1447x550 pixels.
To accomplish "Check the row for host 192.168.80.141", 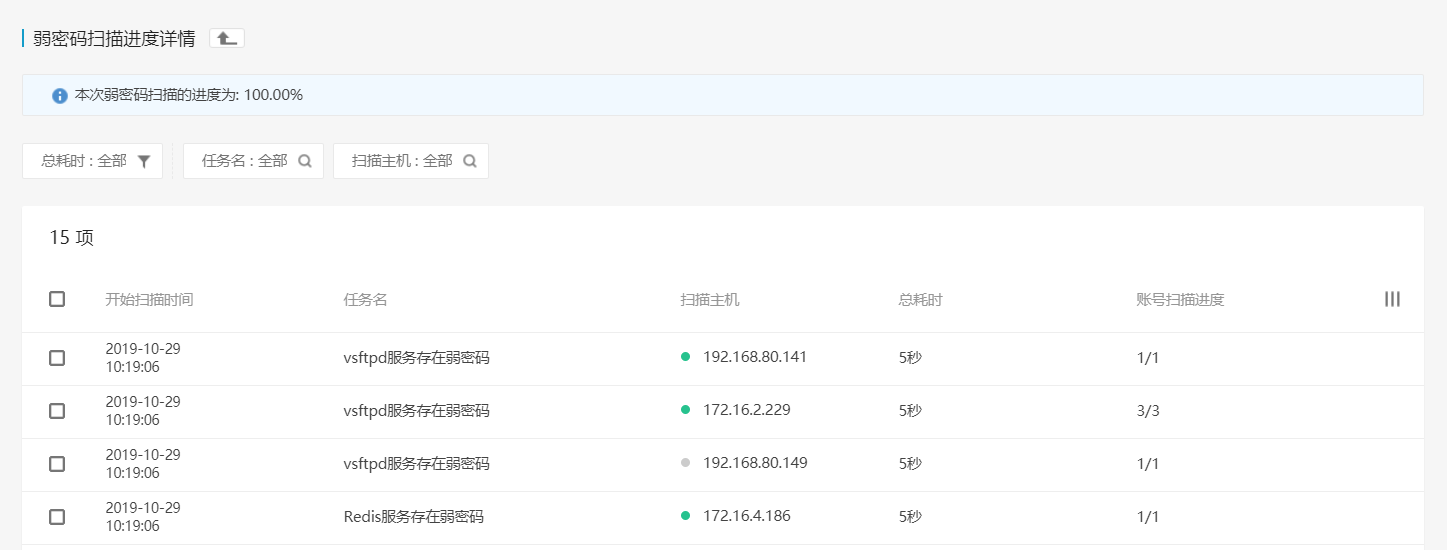I will 57,358.
